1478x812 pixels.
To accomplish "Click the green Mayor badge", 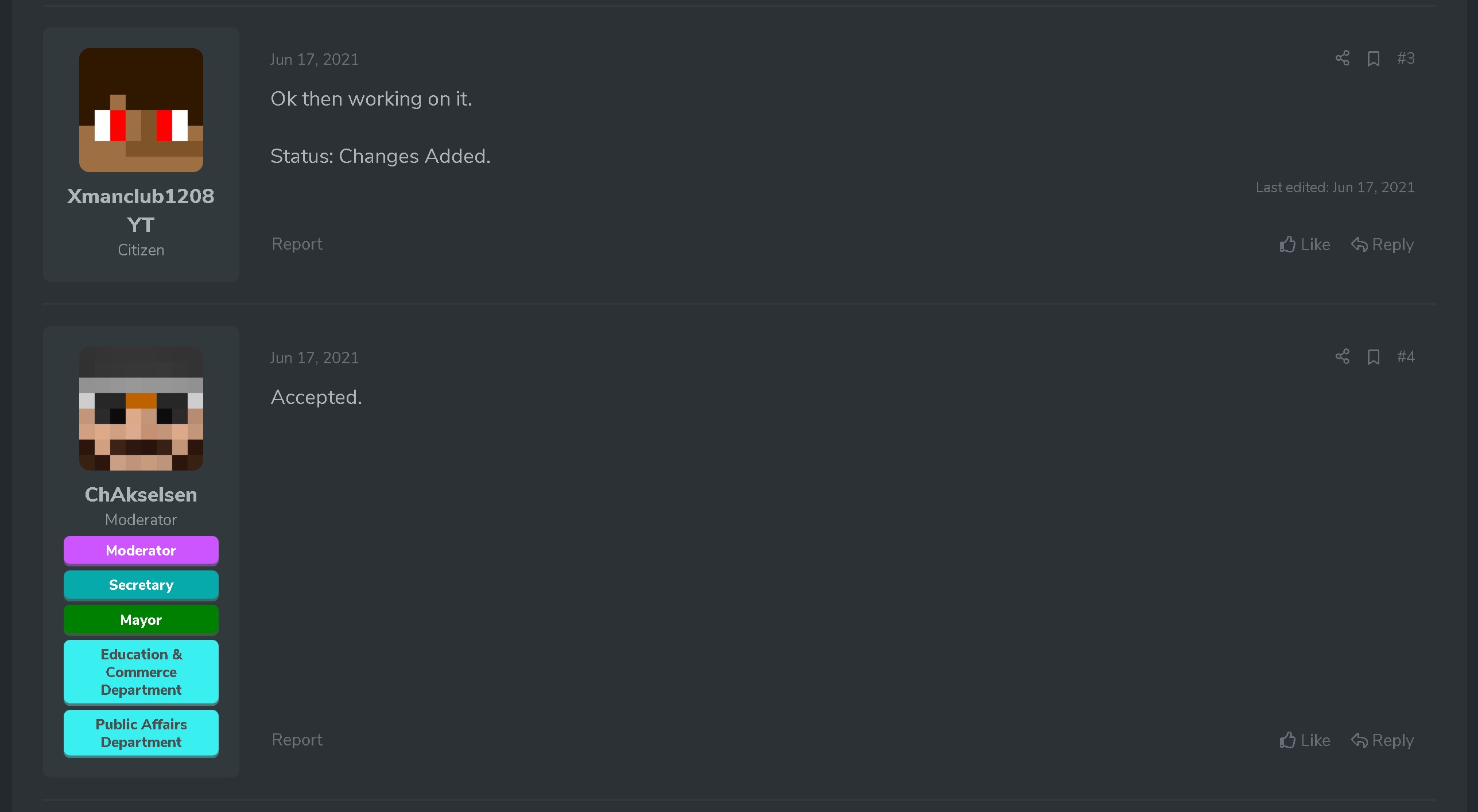I will 141,620.
